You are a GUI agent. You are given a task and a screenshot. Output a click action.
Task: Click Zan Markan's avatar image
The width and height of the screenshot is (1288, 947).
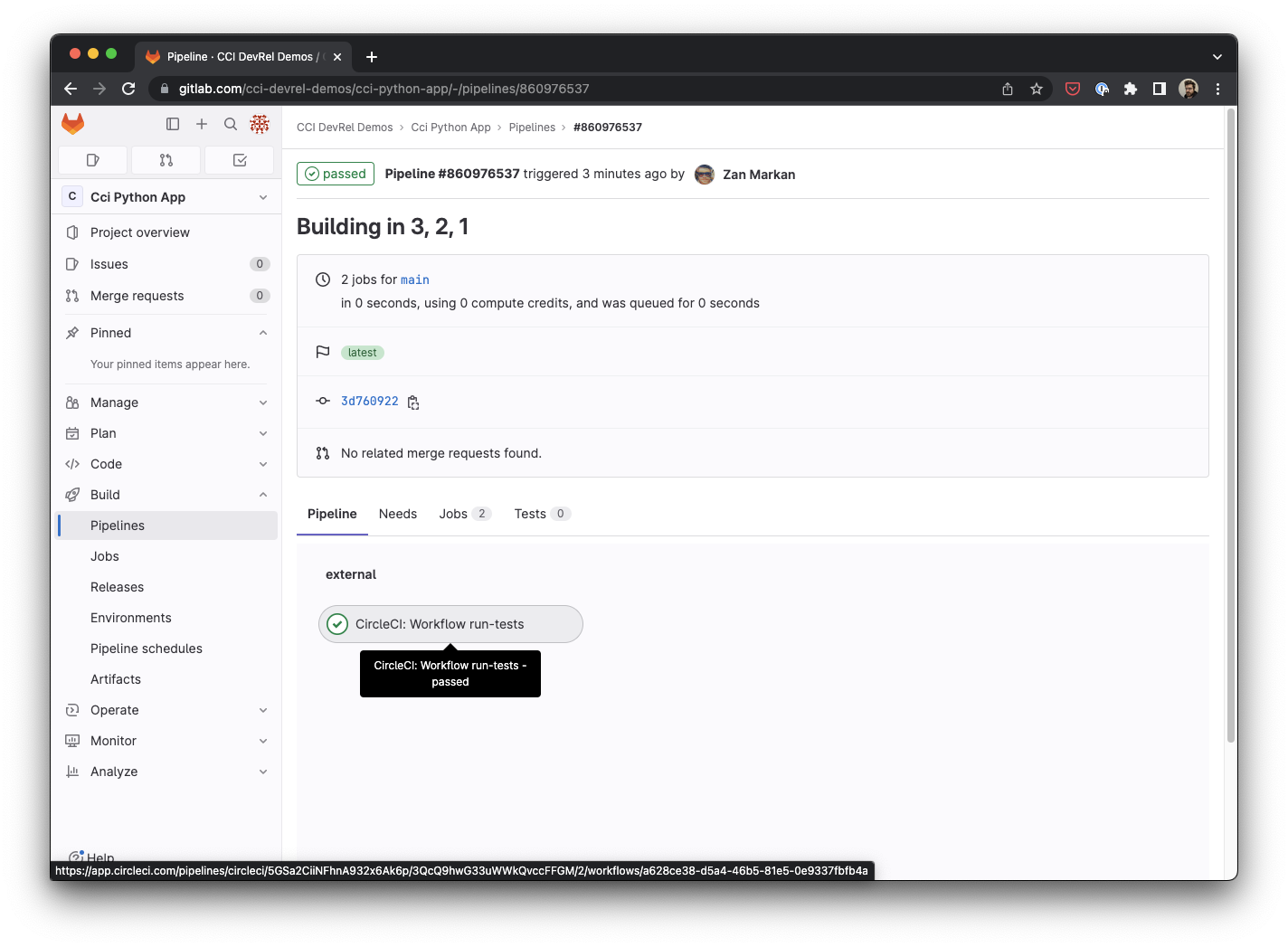tap(705, 175)
